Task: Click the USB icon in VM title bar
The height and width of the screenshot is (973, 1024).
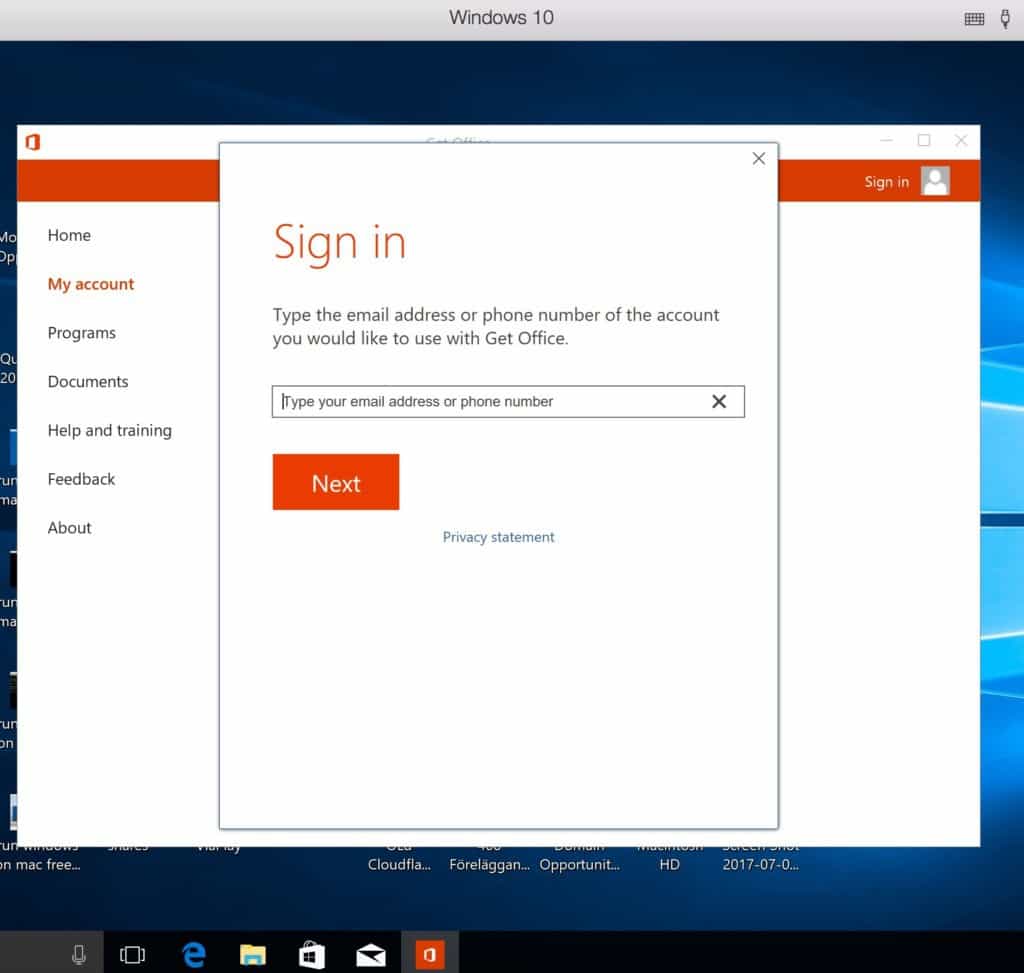Action: [1005, 18]
